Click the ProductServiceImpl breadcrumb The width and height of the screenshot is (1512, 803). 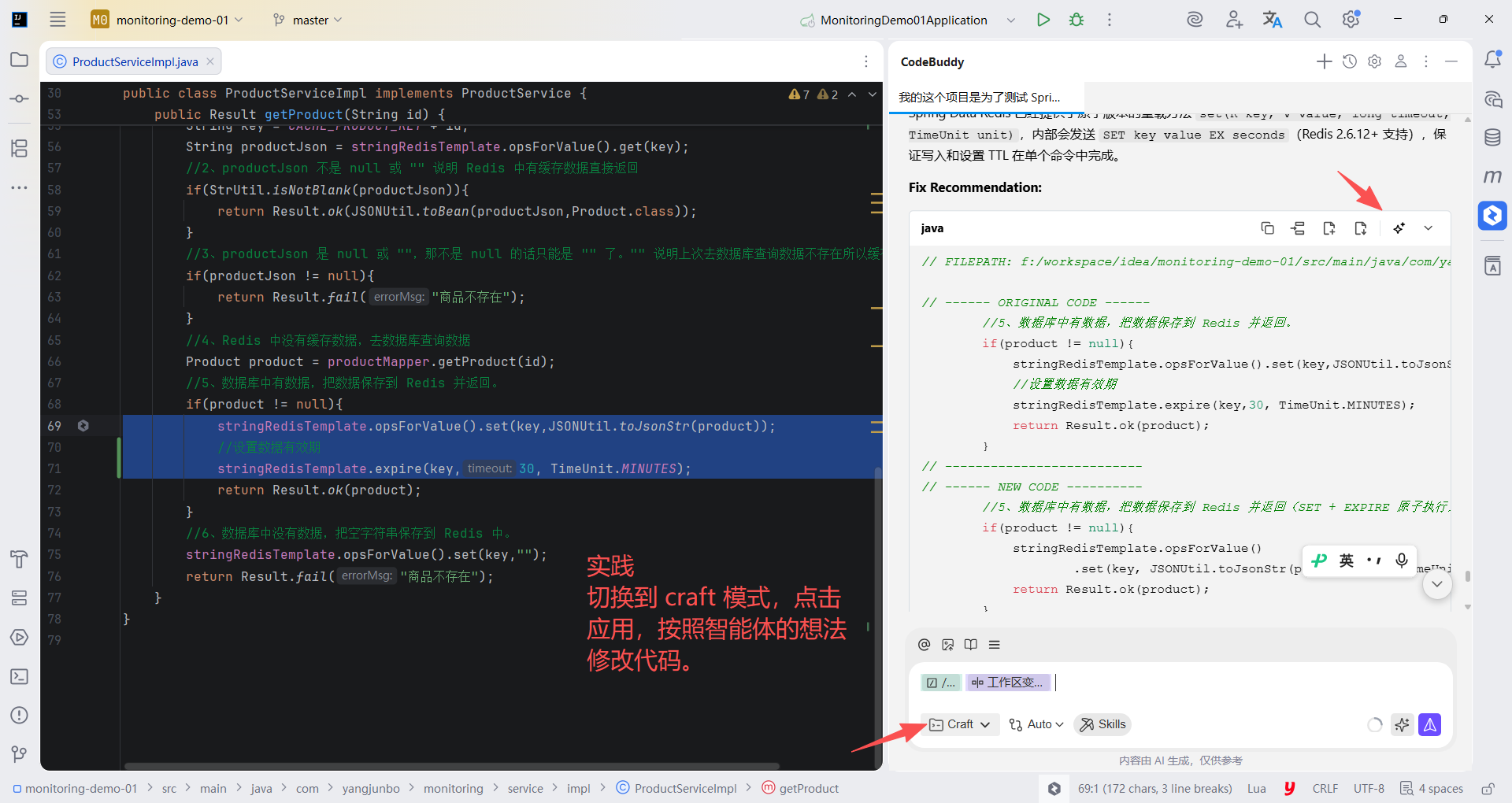(676, 788)
